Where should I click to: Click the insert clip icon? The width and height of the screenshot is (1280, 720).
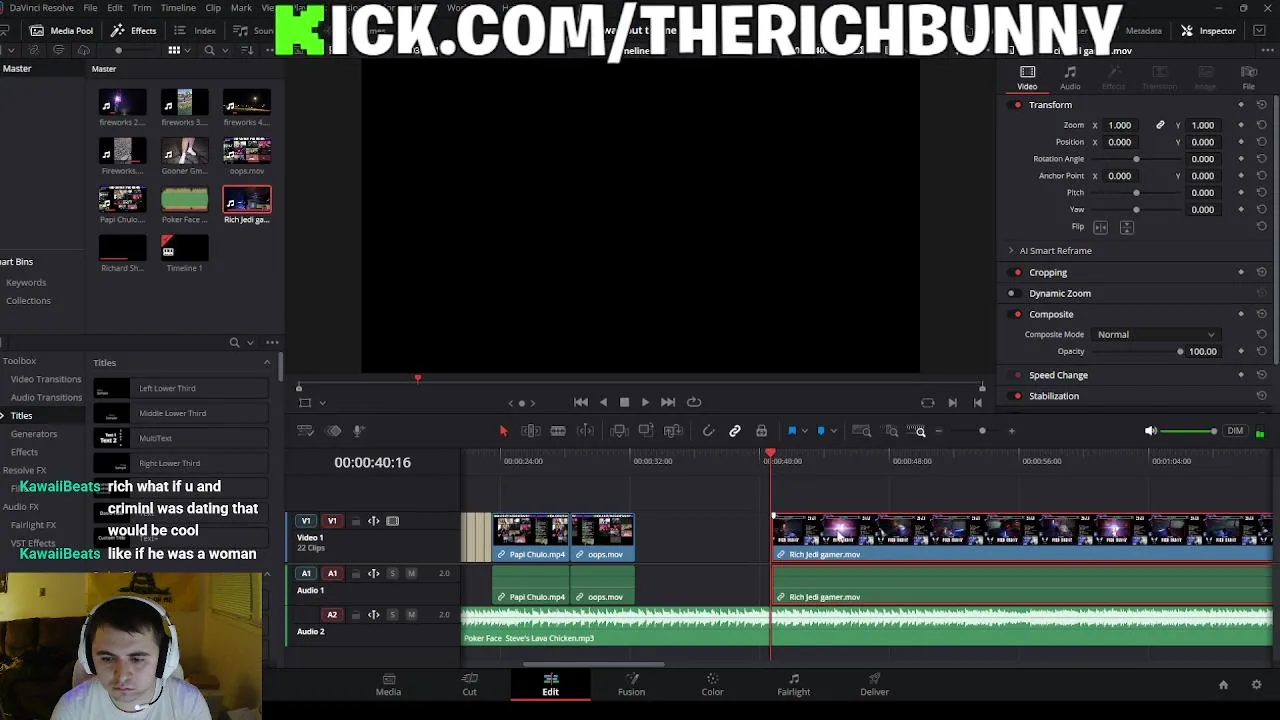click(619, 431)
